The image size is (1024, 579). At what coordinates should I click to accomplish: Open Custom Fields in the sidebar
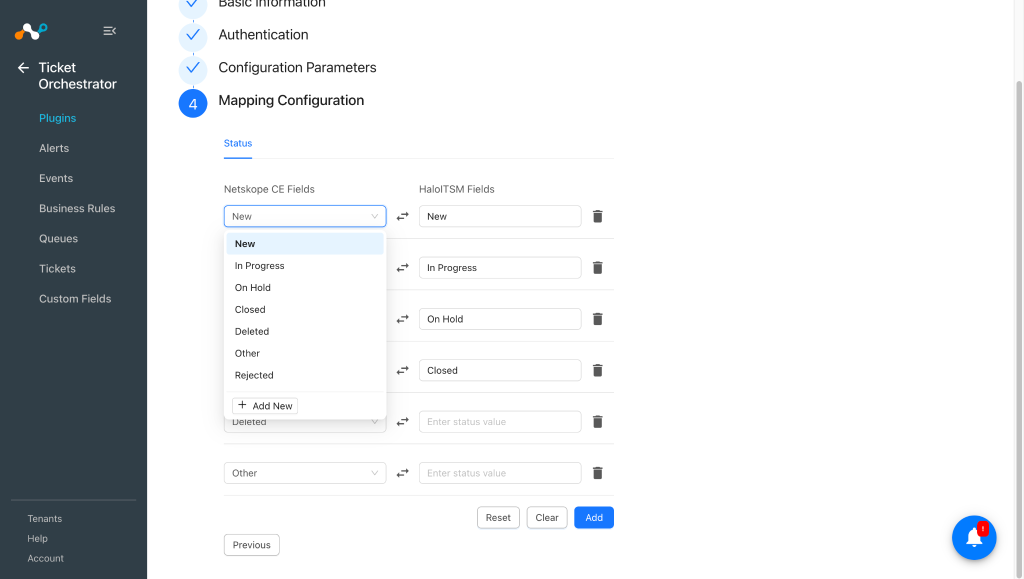(75, 298)
